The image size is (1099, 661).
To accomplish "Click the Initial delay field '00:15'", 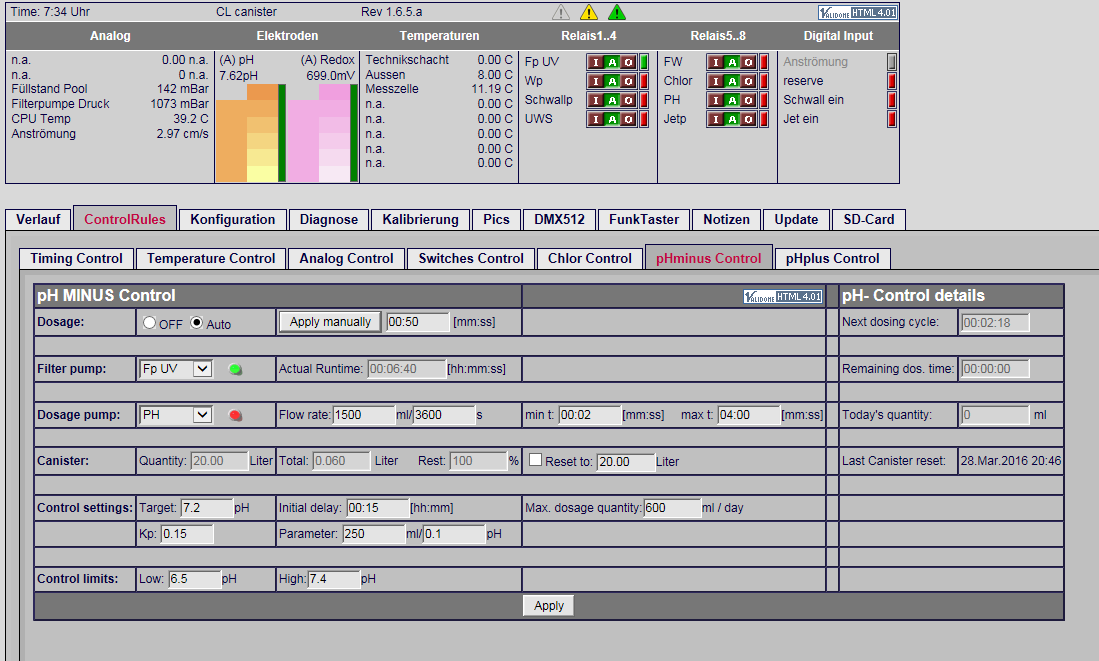I will pyautogui.click(x=377, y=508).
